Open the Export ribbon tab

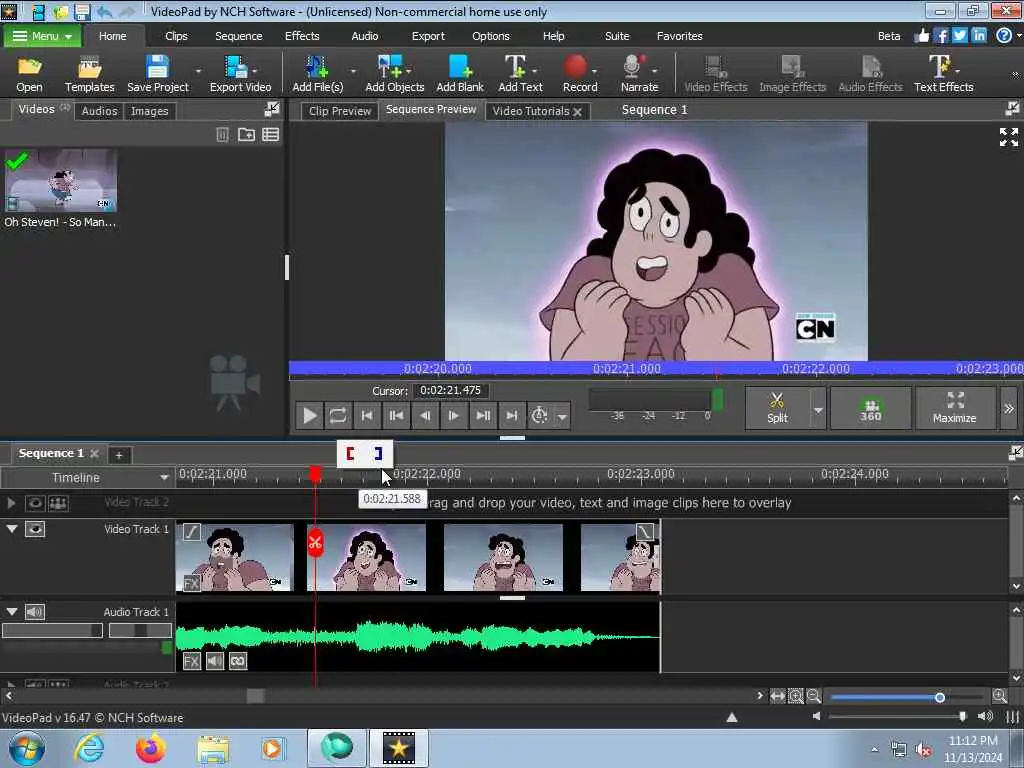click(x=428, y=36)
